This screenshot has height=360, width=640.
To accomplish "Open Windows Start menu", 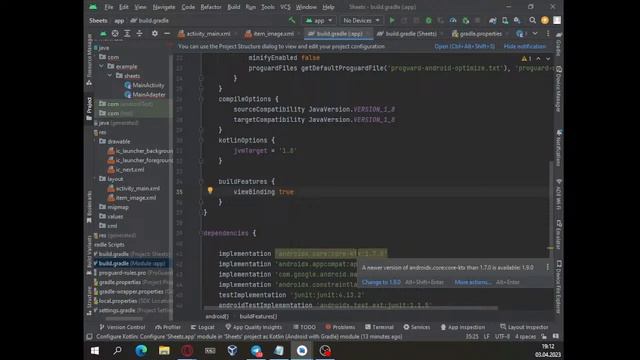I will tap(95, 351).
